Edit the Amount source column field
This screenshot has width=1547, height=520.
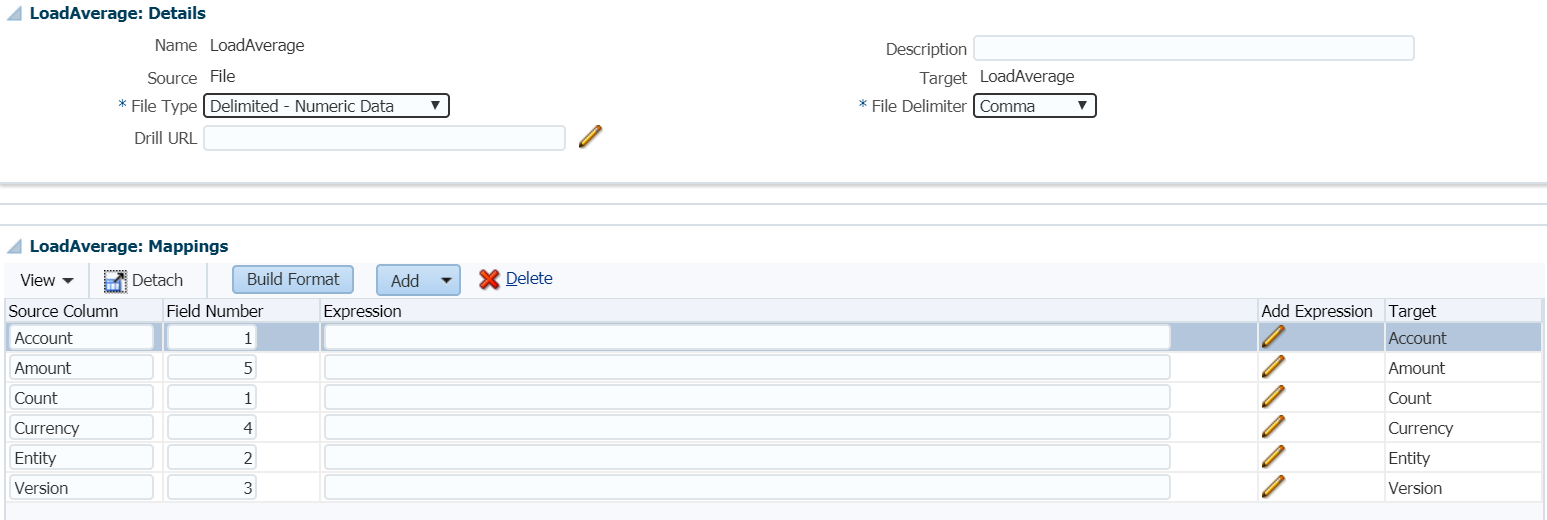(81, 368)
